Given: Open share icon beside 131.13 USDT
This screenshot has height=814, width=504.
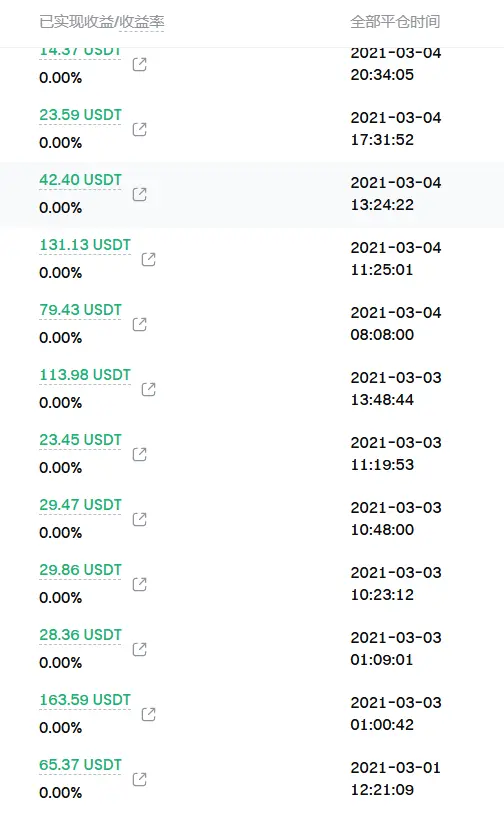Looking at the screenshot, I should [148, 259].
